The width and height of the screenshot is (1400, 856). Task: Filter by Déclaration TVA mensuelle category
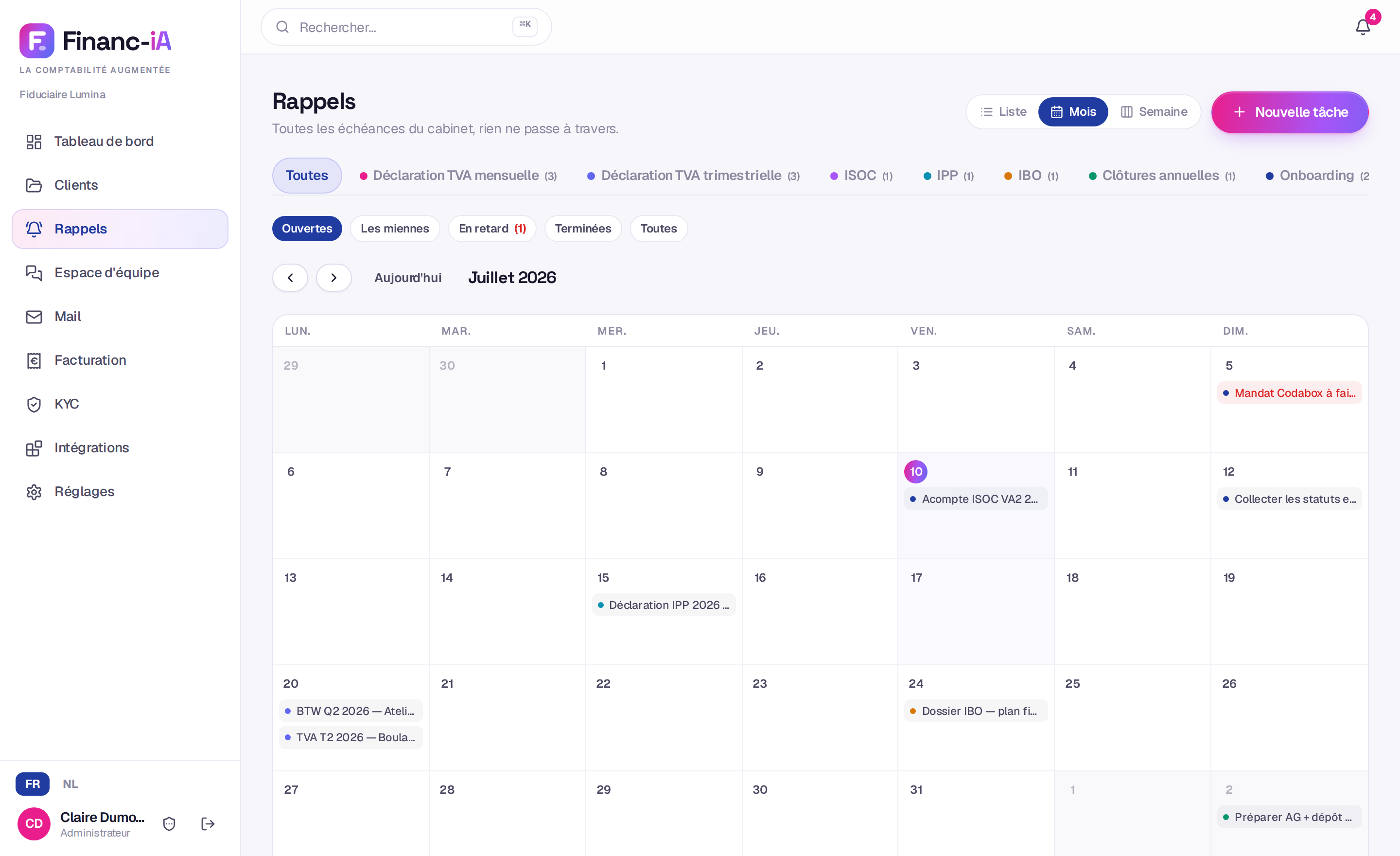coord(458,175)
